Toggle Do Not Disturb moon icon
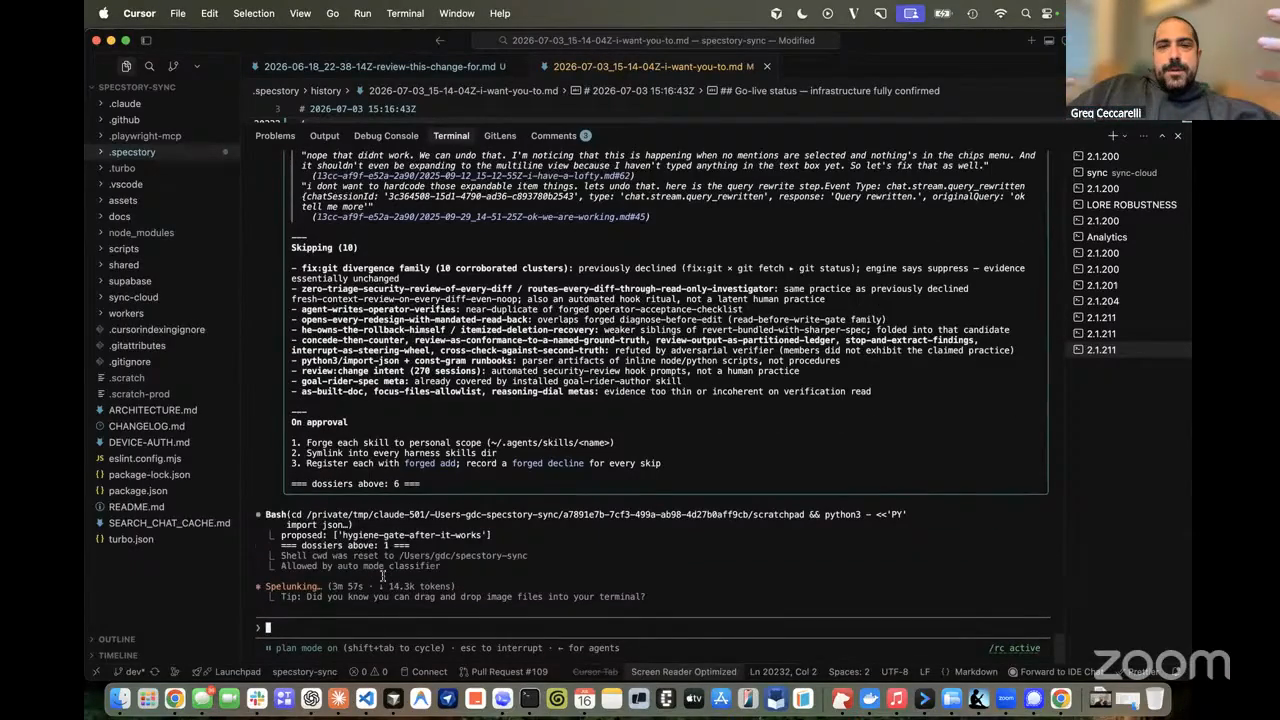The image size is (1280, 720). [802, 13]
